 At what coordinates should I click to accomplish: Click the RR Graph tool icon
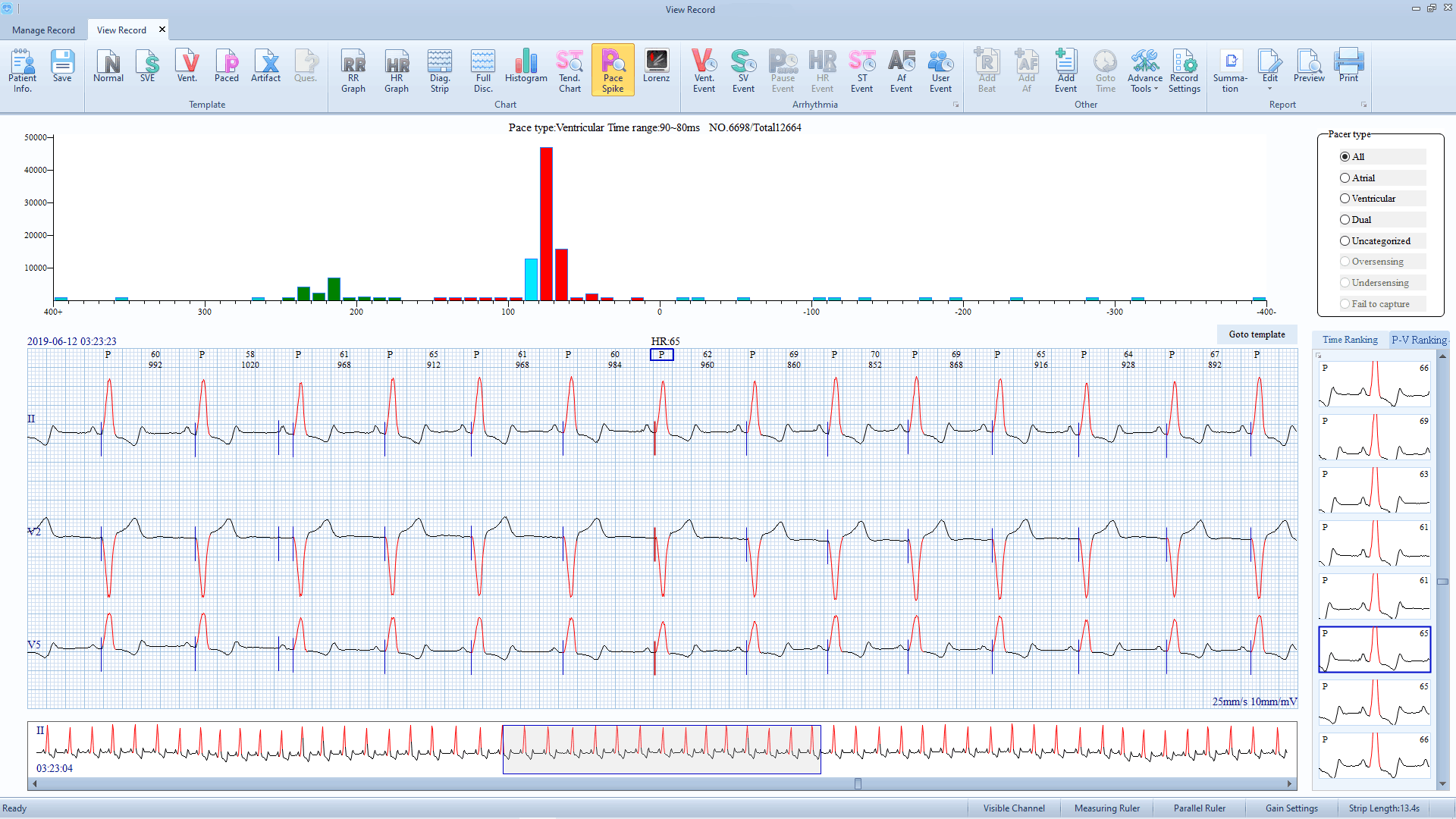click(x=353, y=70)
